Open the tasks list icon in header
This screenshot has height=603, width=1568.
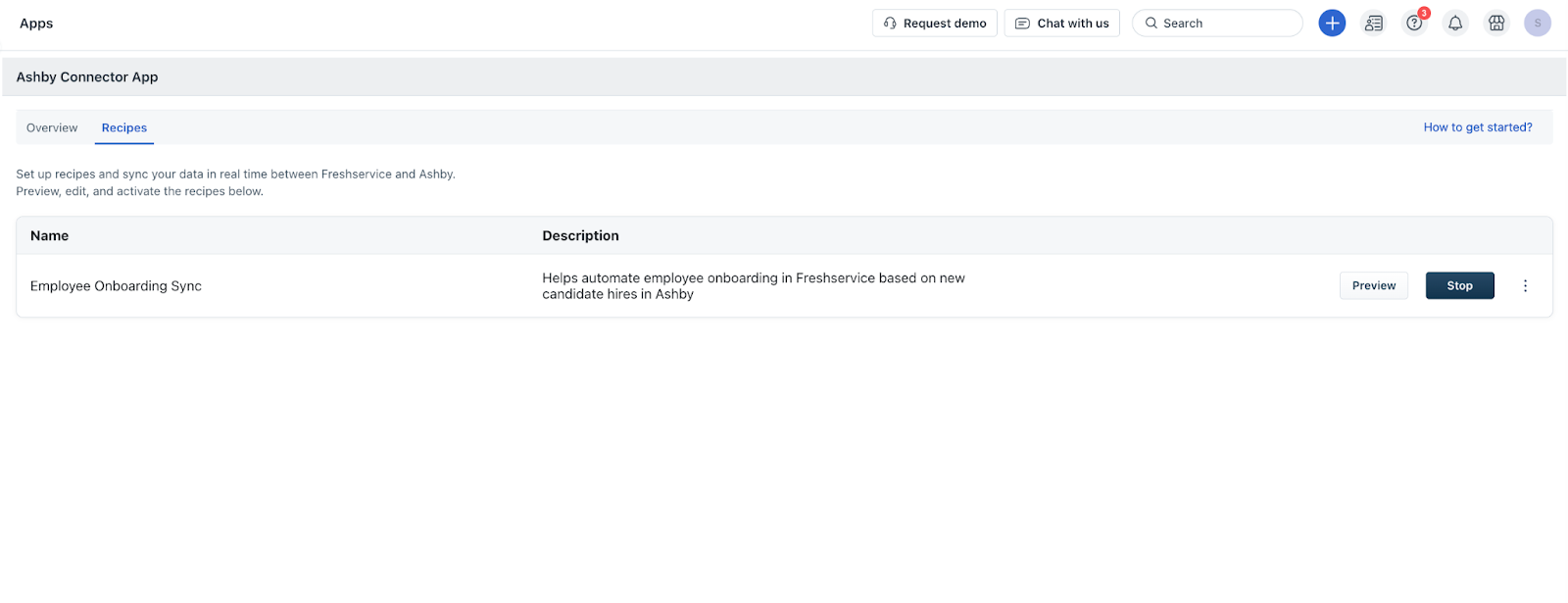coord(1373,23)
